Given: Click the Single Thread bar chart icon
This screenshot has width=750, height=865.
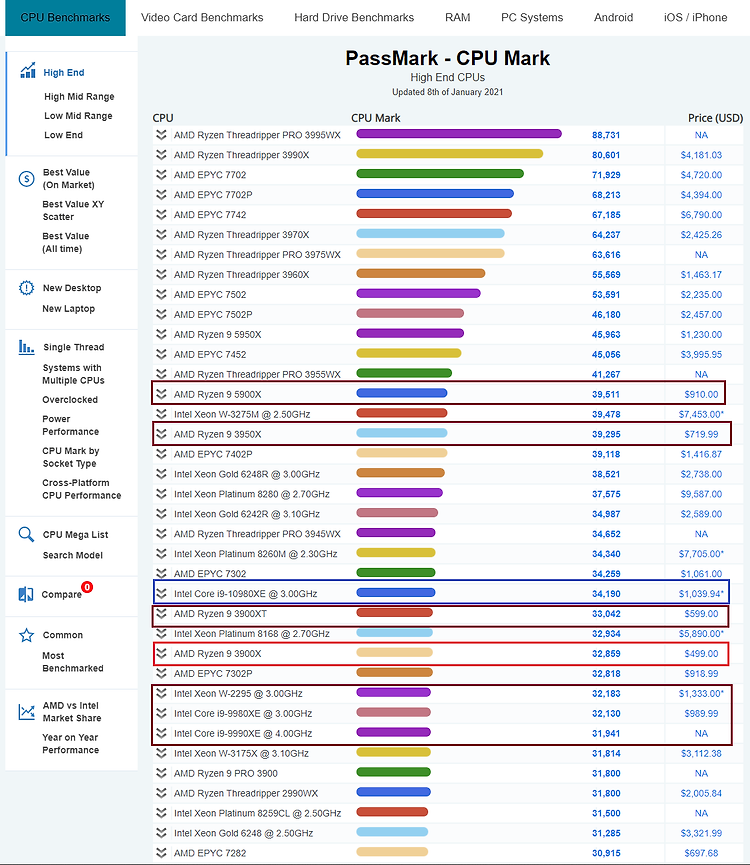Looking at the screenshot, I should [x=26, y=347].
